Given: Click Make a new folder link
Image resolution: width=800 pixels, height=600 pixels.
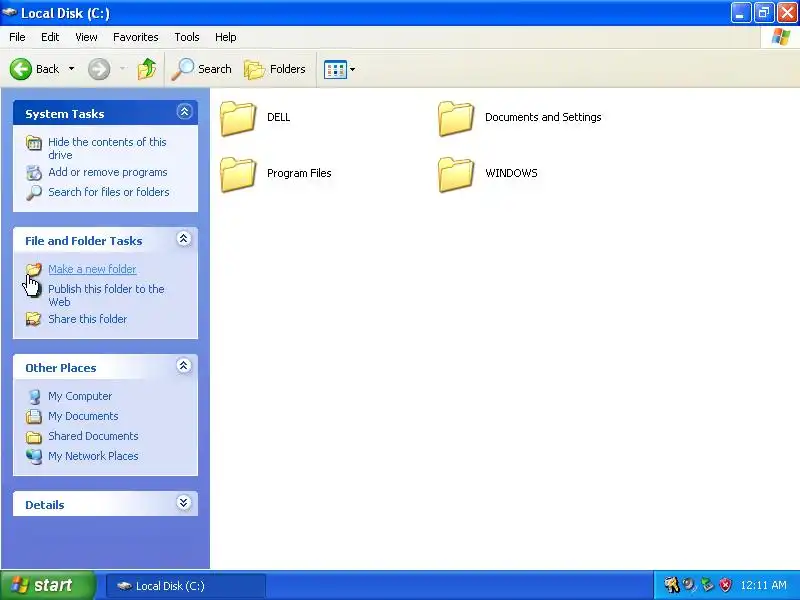Looking at the screenshot, I should (x=92, y=269).
